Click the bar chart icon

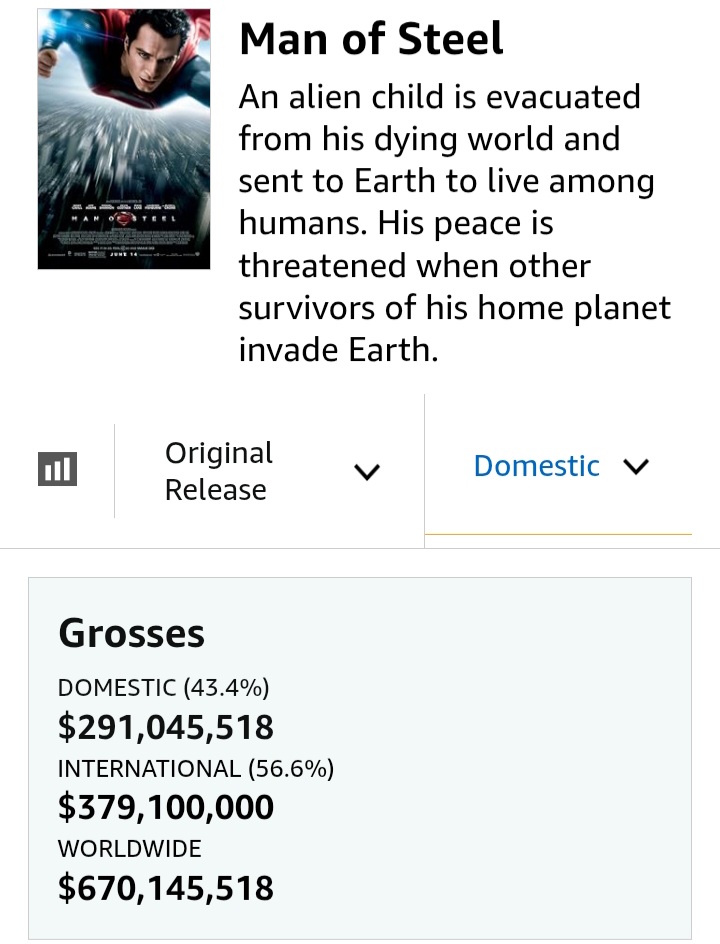click(57, 468)
